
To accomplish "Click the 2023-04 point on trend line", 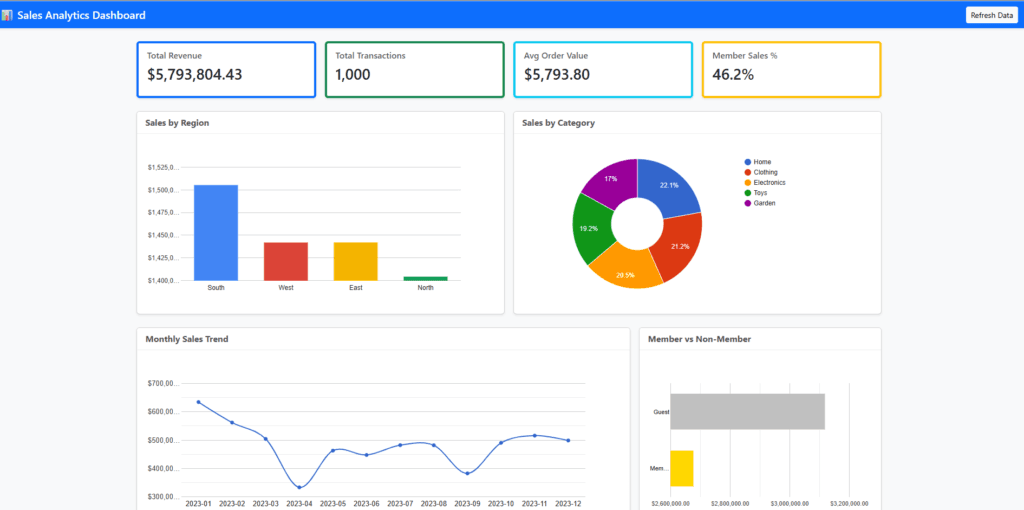I will click(x=300, y=487).
